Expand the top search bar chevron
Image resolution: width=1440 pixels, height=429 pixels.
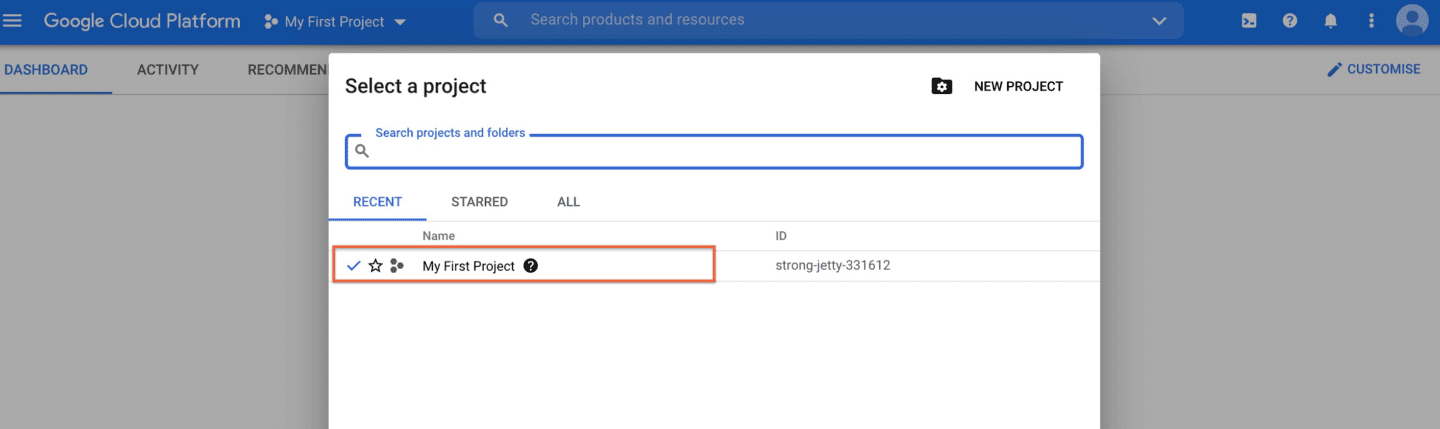[1160, 21]
